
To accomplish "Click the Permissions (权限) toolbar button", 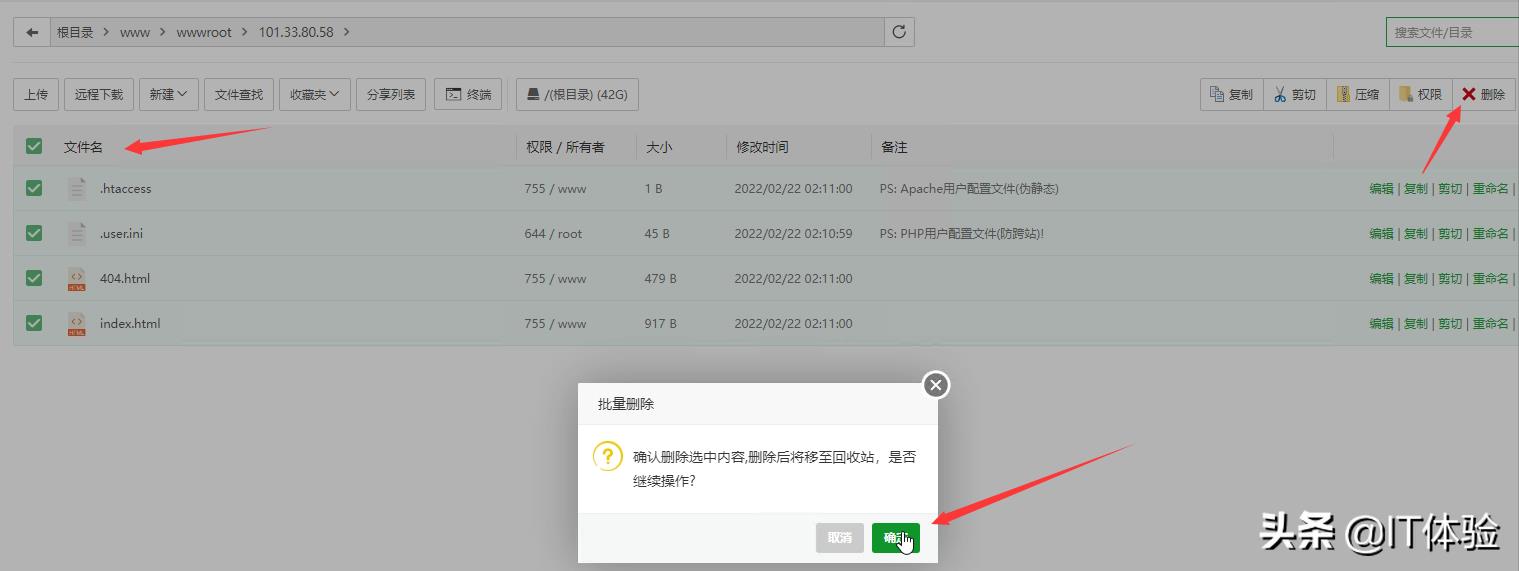I will [1420, 94].
